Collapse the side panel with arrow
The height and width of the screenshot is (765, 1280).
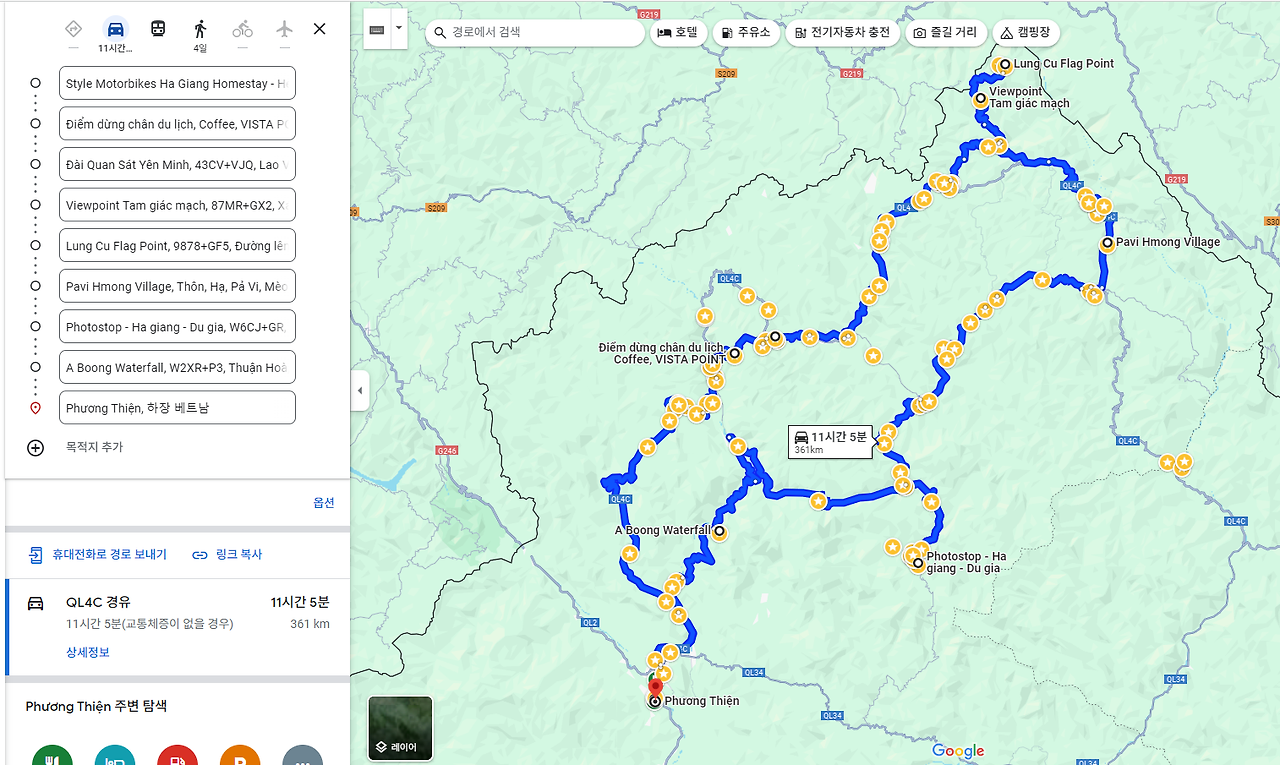[x=360, y=391]
